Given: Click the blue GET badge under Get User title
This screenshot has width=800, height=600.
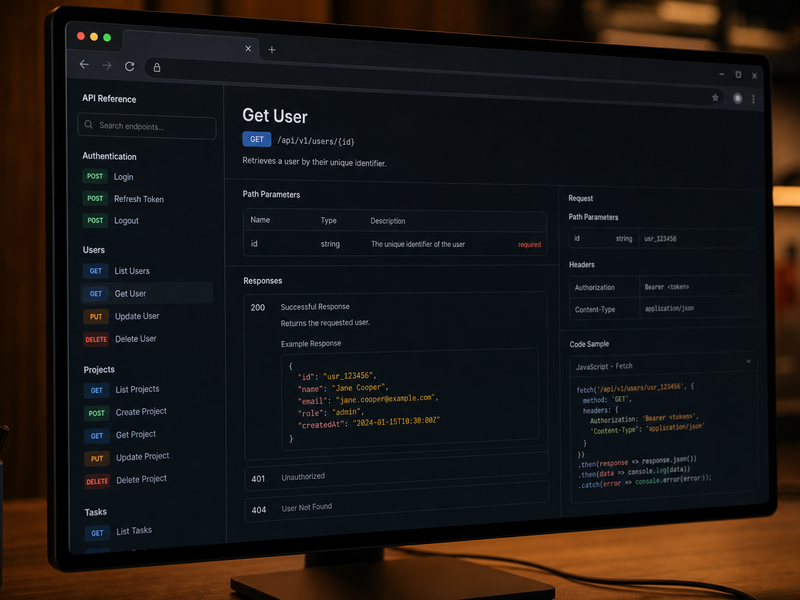Looking at the screenshot, I should [257, 139].
